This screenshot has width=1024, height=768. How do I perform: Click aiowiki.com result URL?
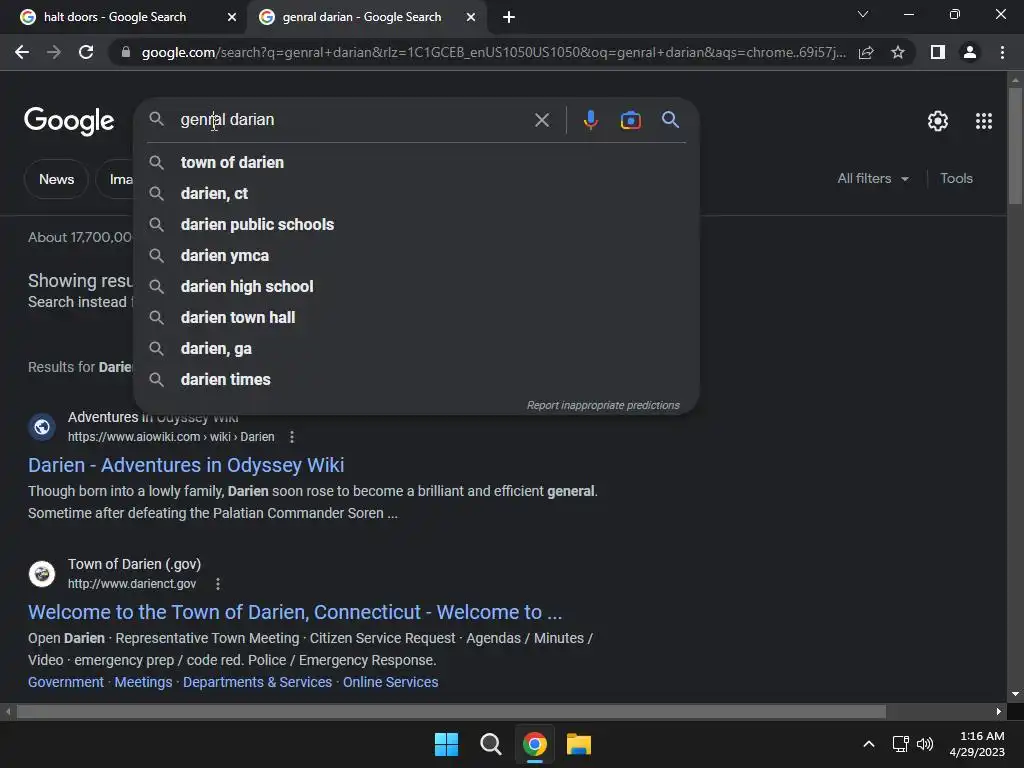171,437
